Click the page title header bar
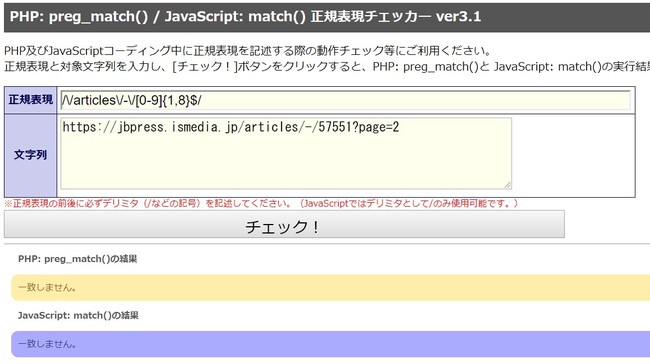 click(x=327, y=17)
